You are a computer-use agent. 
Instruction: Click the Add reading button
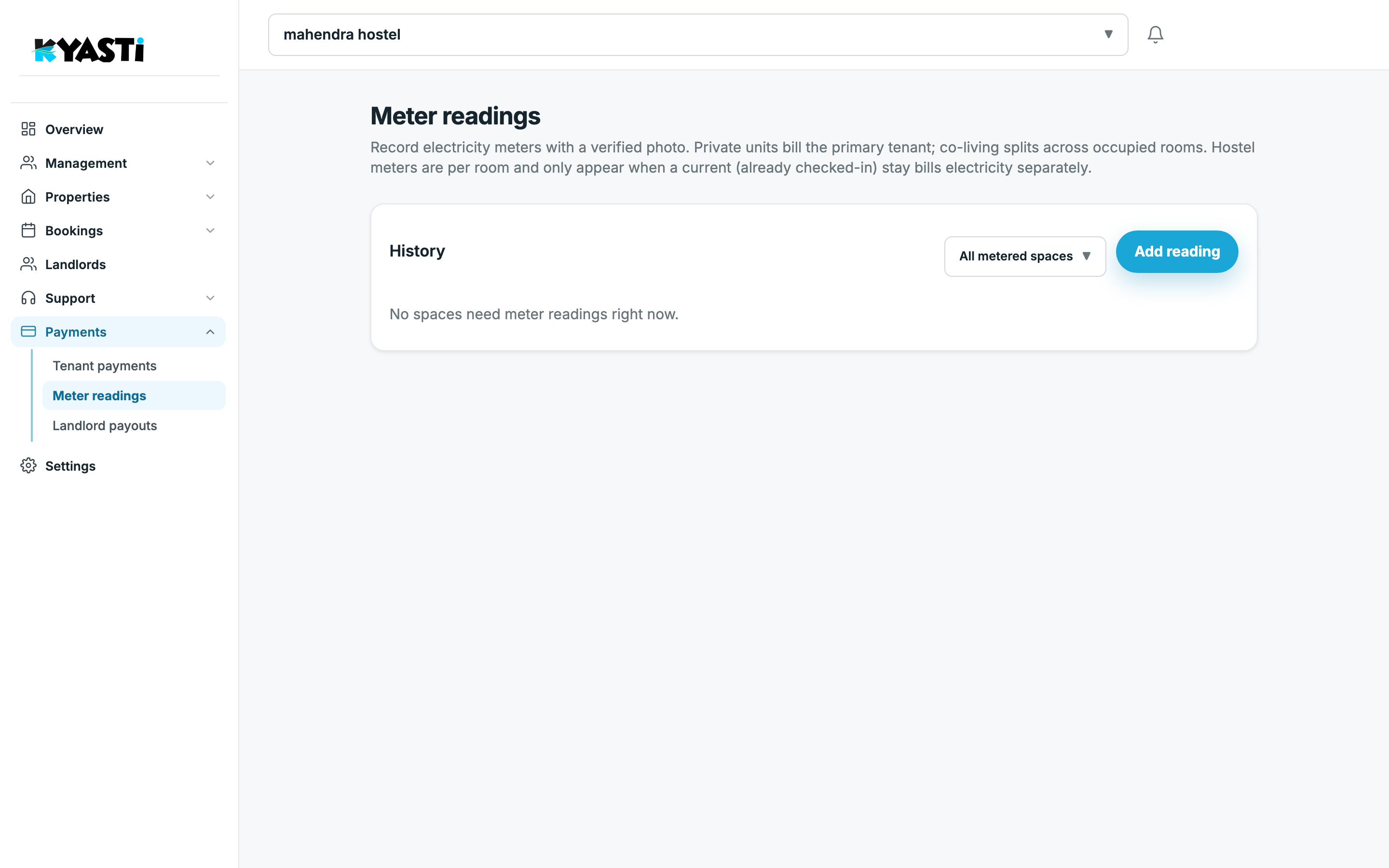click(x=1177, y=251)
